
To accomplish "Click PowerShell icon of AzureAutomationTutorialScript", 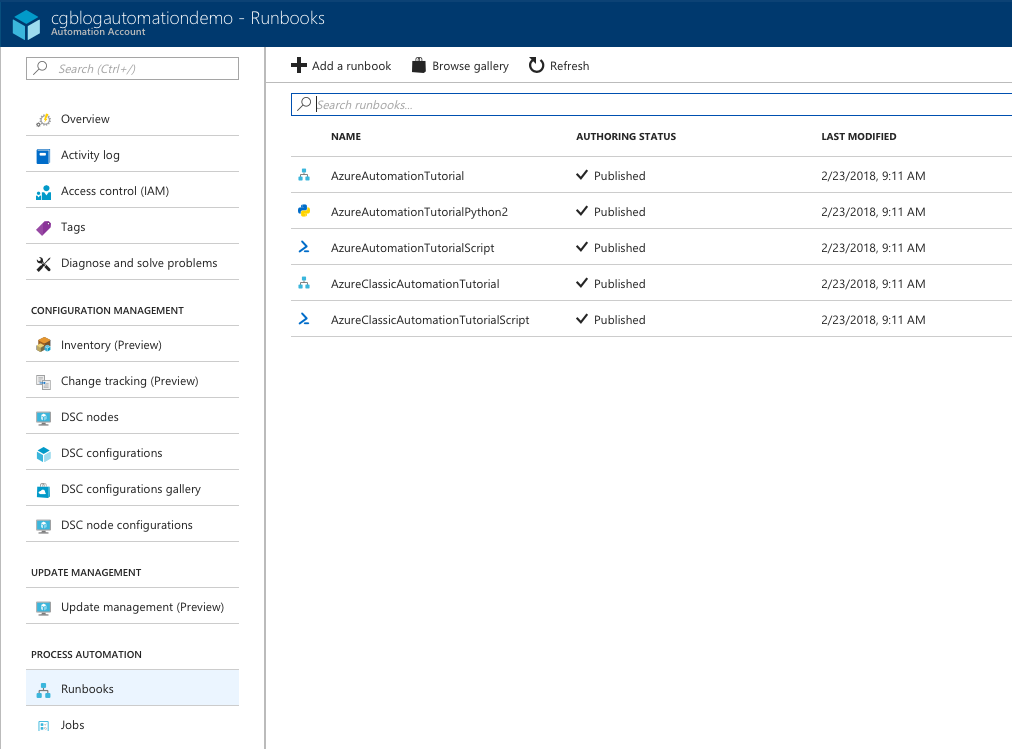I will pyautogui.click(x=304, y=246).
